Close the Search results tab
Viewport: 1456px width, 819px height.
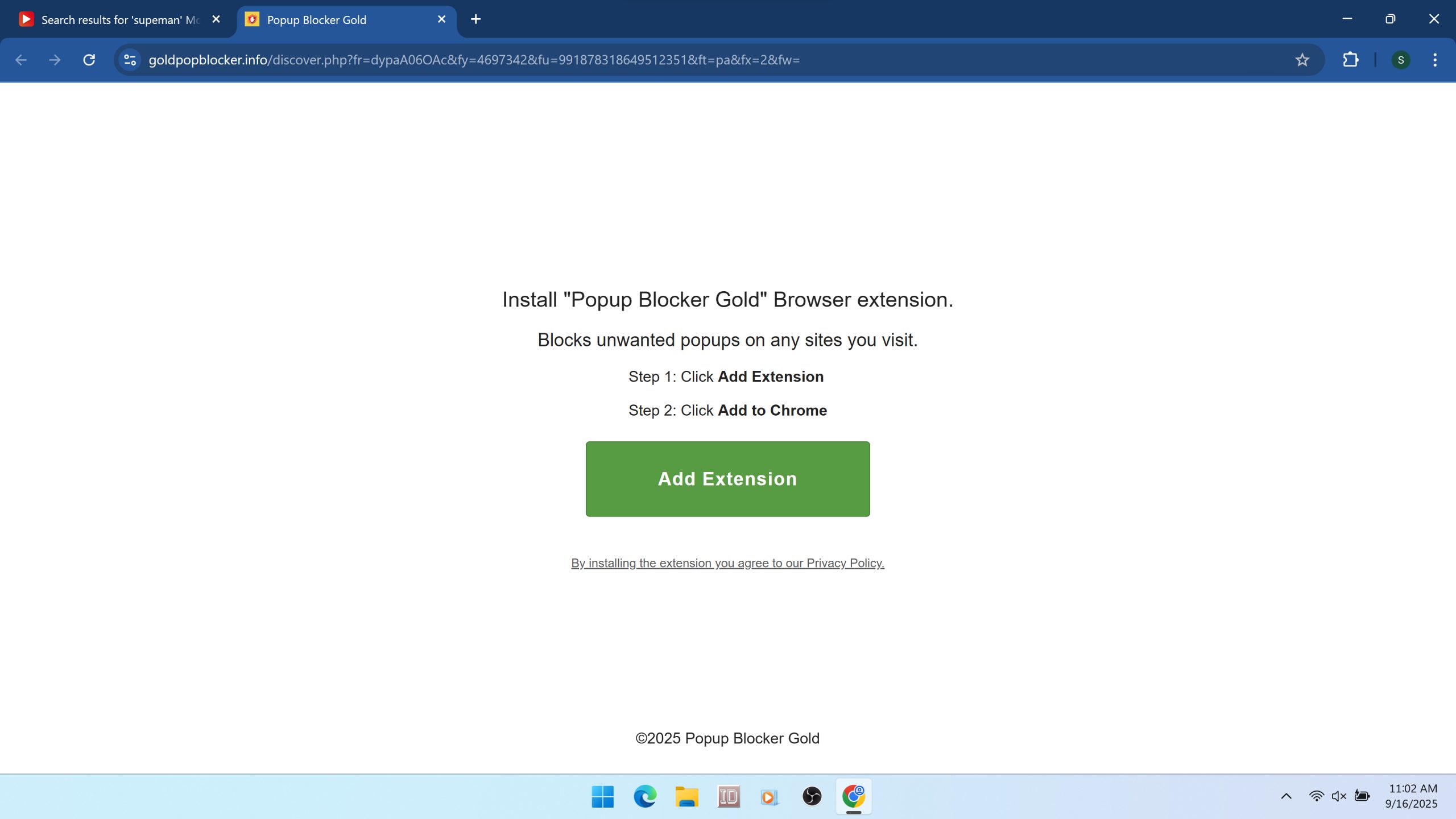click(x=216, y=19)
